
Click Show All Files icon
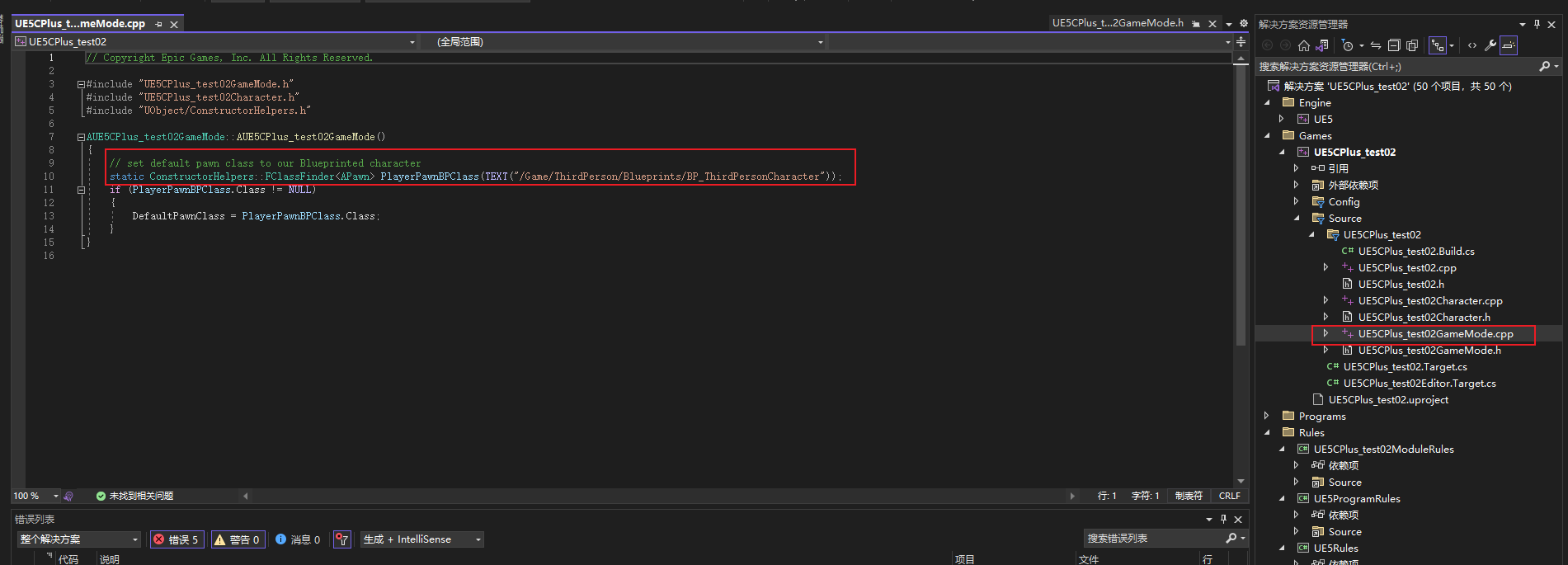[x=1412, y=45]
